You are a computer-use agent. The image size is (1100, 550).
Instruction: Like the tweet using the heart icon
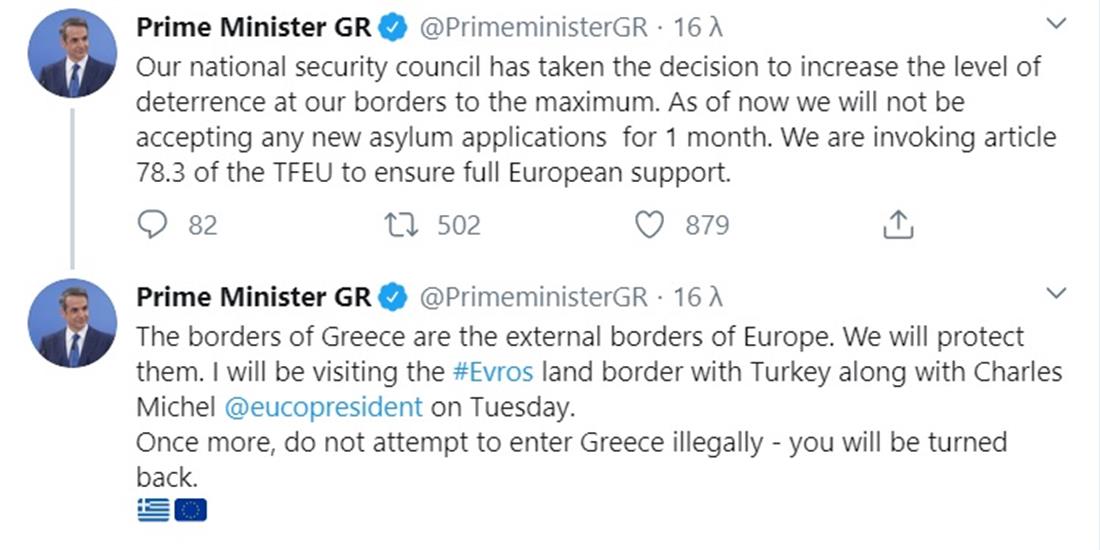[x=650, y=226]
